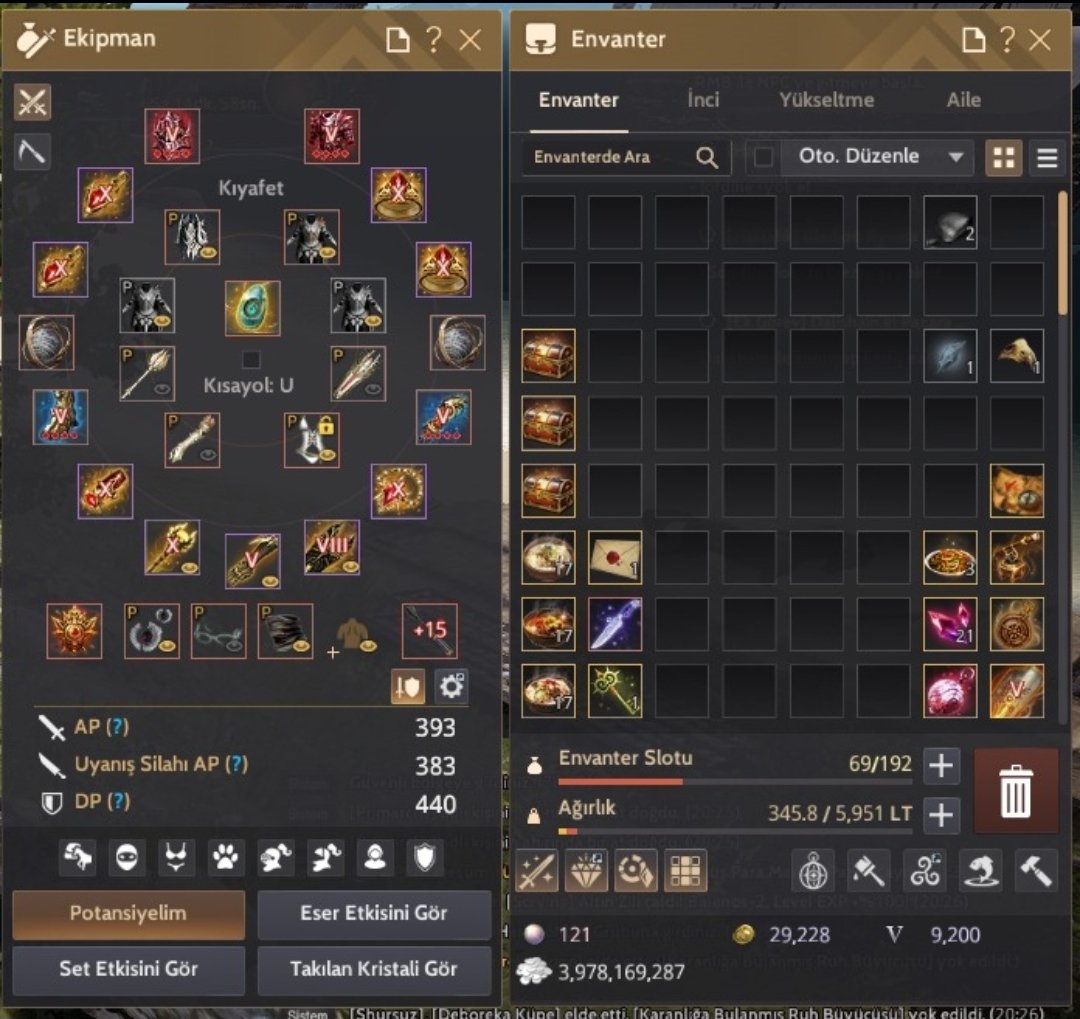The height and width of the screenshot is (1019, 1080).
Task: Toggle the Oto. Düzenle checkbox
Action: click(763, 157)
